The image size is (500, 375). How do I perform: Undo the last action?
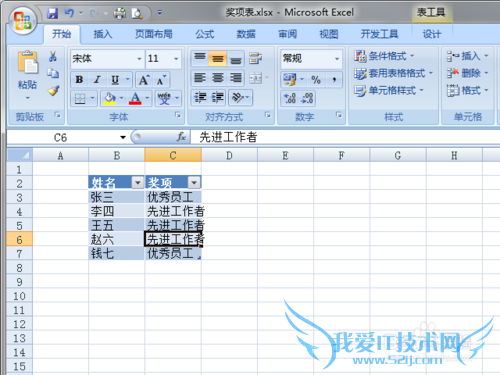pyautogui.click(x=69, y=13)
